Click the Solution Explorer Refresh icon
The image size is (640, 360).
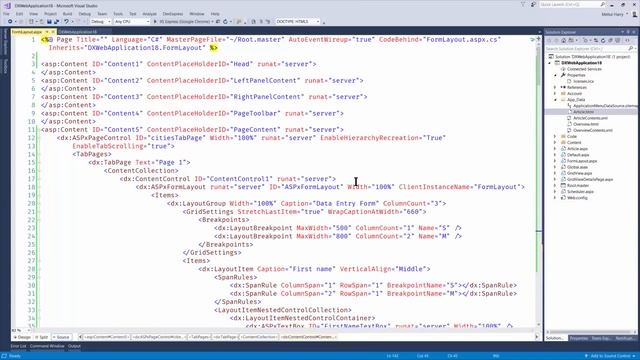pyautogui.click(x=603, y=40)
